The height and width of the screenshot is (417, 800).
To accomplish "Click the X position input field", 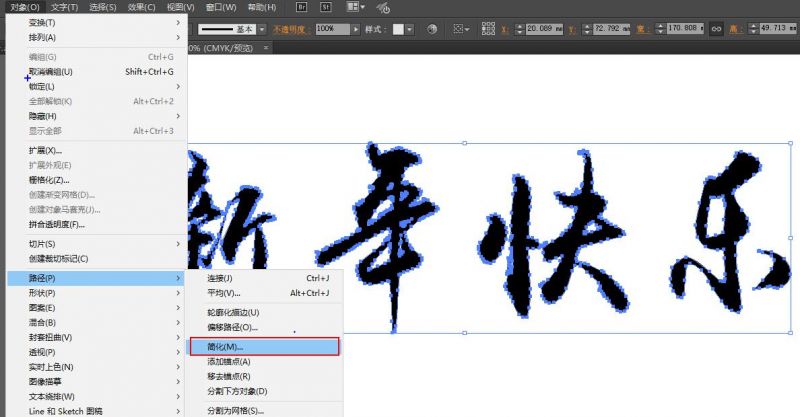I will (543, 30).
